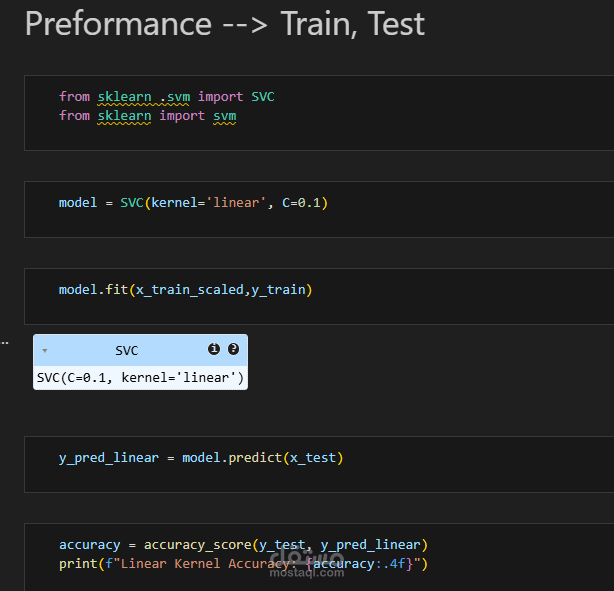Collapse the SVC estimator arrow

point(45,351)
